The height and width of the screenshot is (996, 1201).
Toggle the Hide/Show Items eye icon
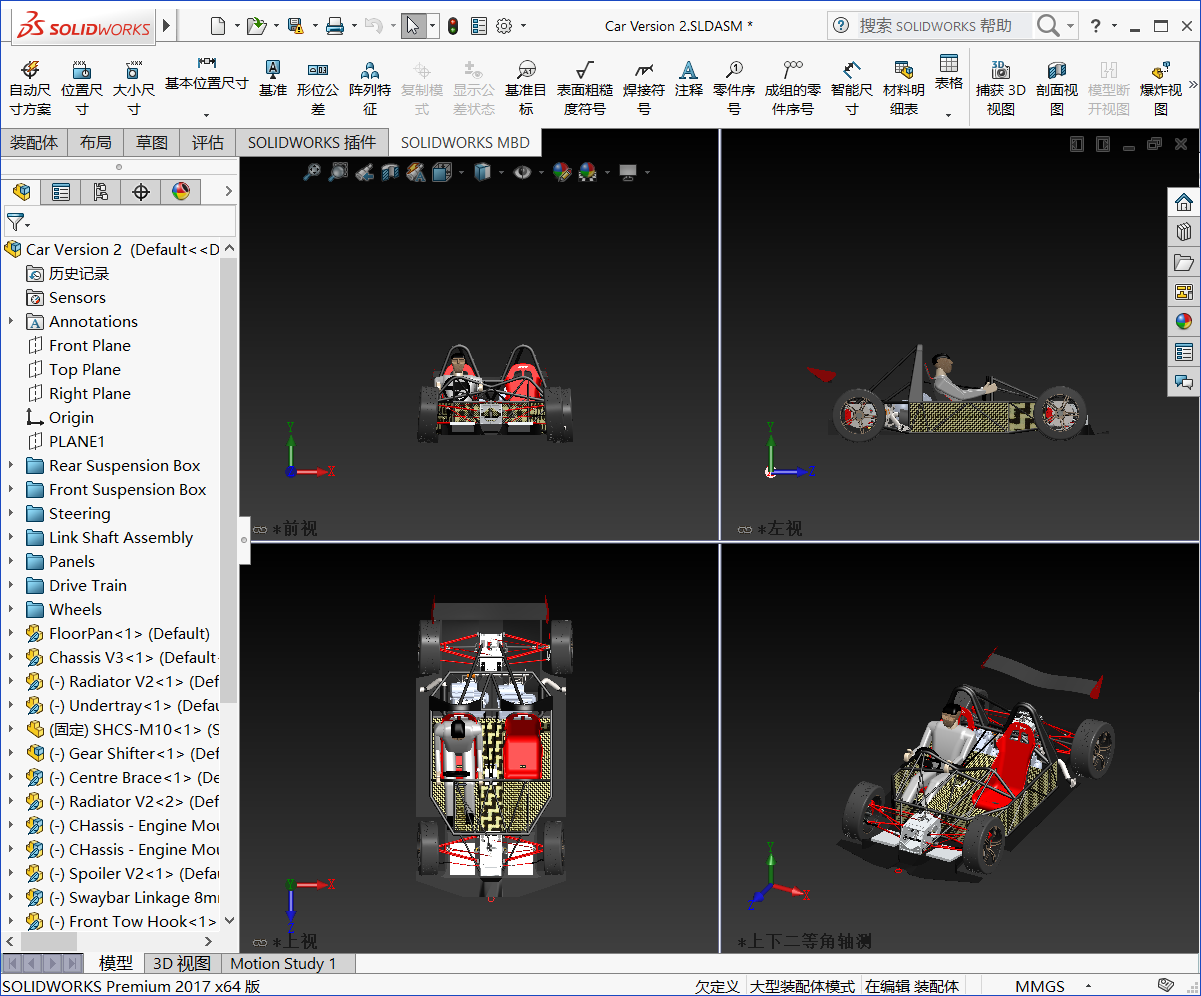pos(522,172)
